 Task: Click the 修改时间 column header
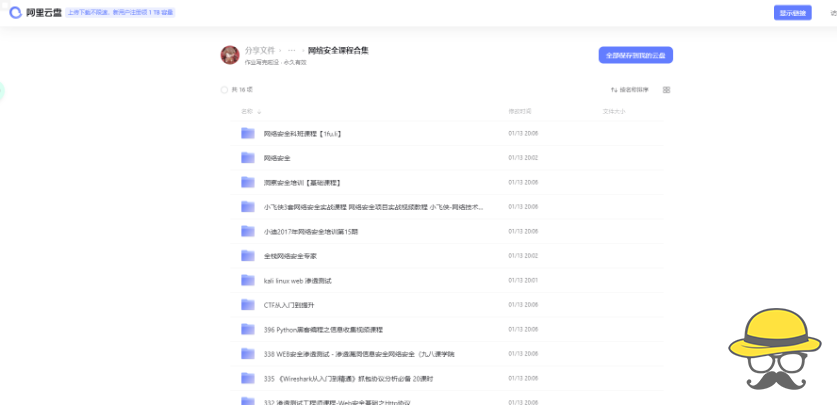pyautogui.click(x=520, y=112)
